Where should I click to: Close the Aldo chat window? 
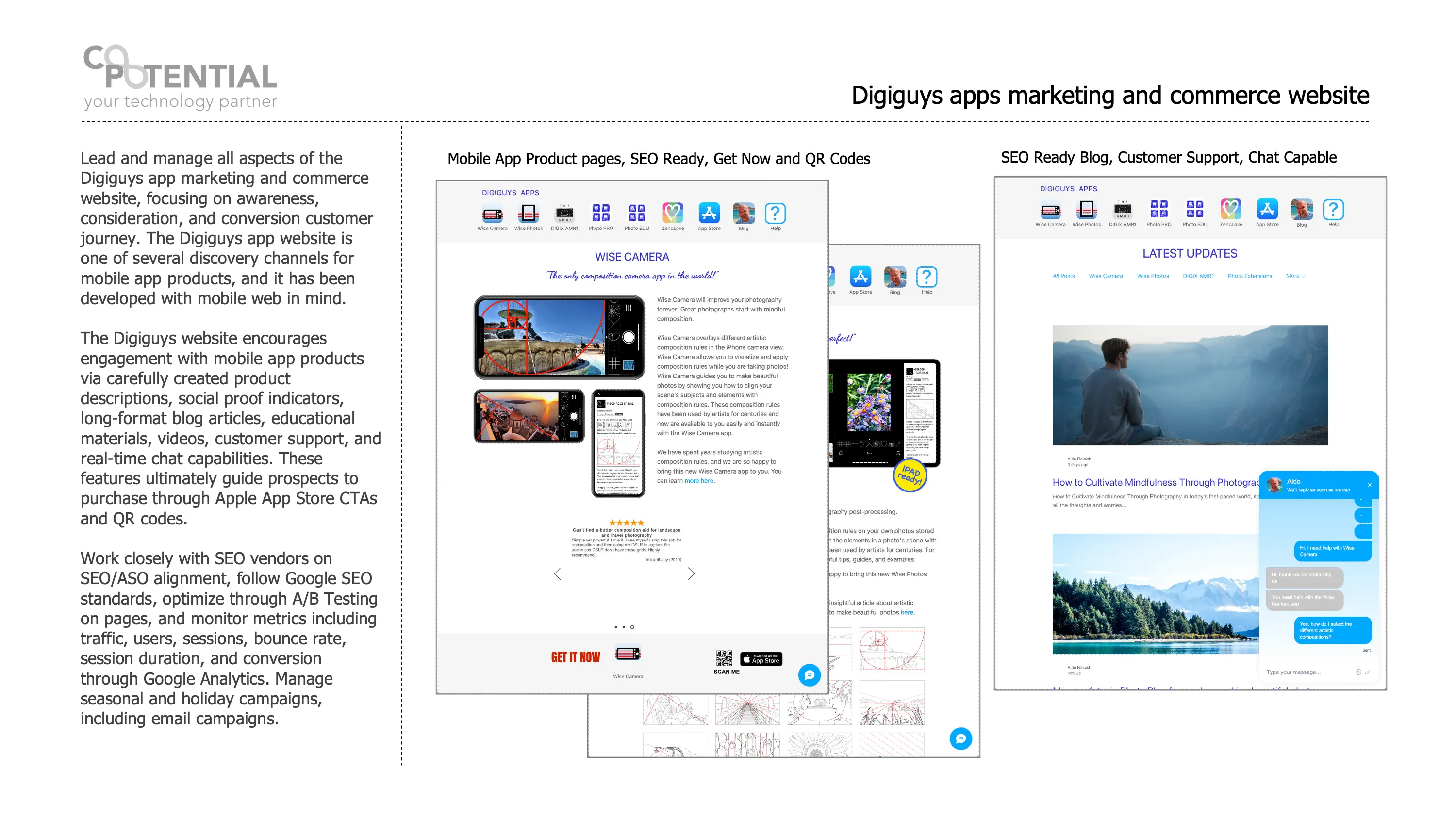(x=1370, y=485)
